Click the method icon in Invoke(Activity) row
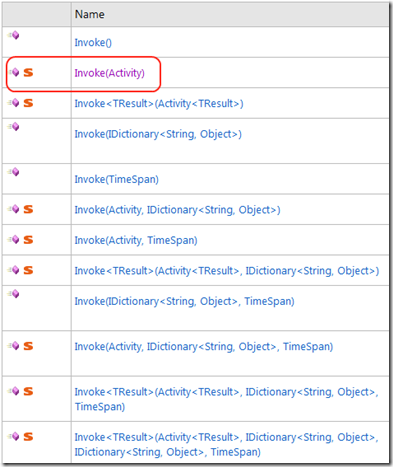The width and height of the screenshot is (393, 467). tap(14, 72)
